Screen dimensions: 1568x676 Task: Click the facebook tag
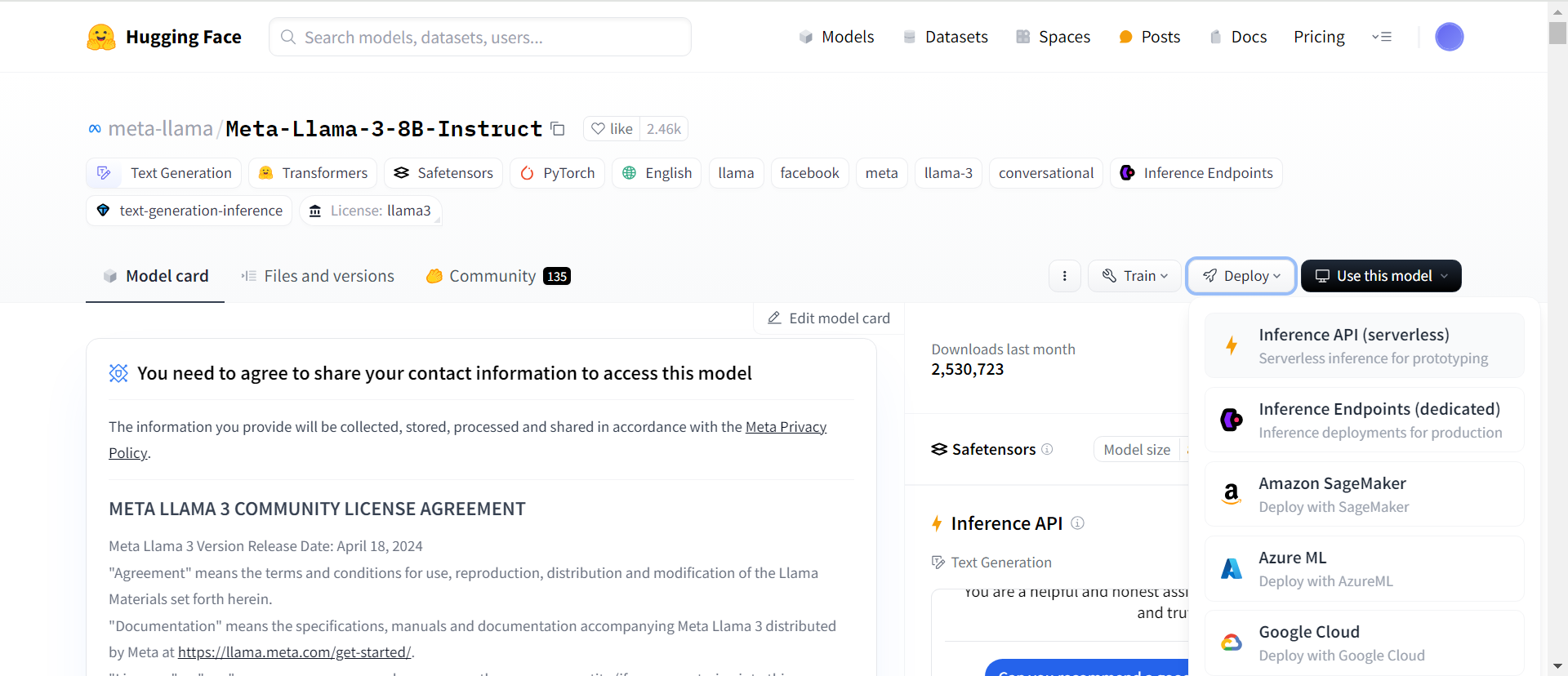pyautogui.click(x=809, y=173)
